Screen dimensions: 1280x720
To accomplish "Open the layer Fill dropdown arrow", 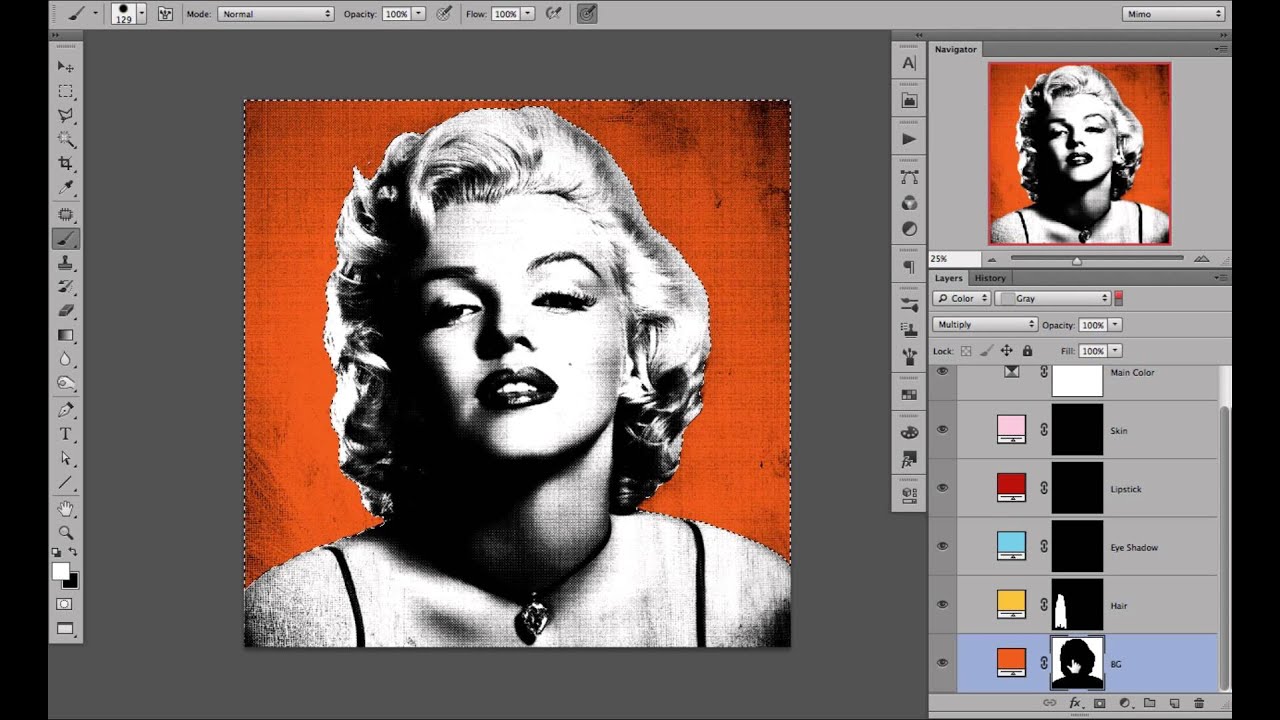I will 1116,351.
